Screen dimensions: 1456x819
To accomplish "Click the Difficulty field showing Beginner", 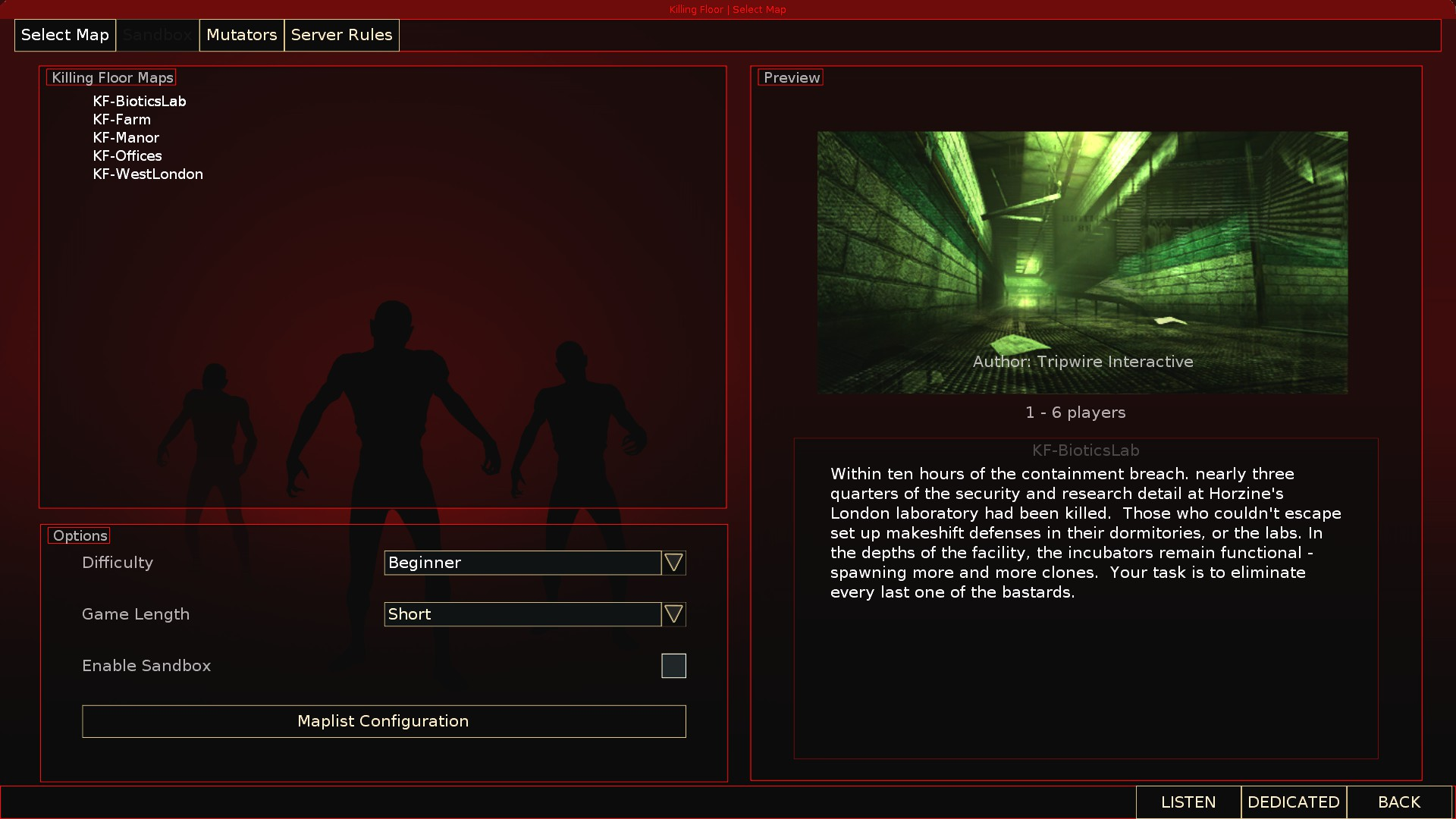I will [522, 563].
